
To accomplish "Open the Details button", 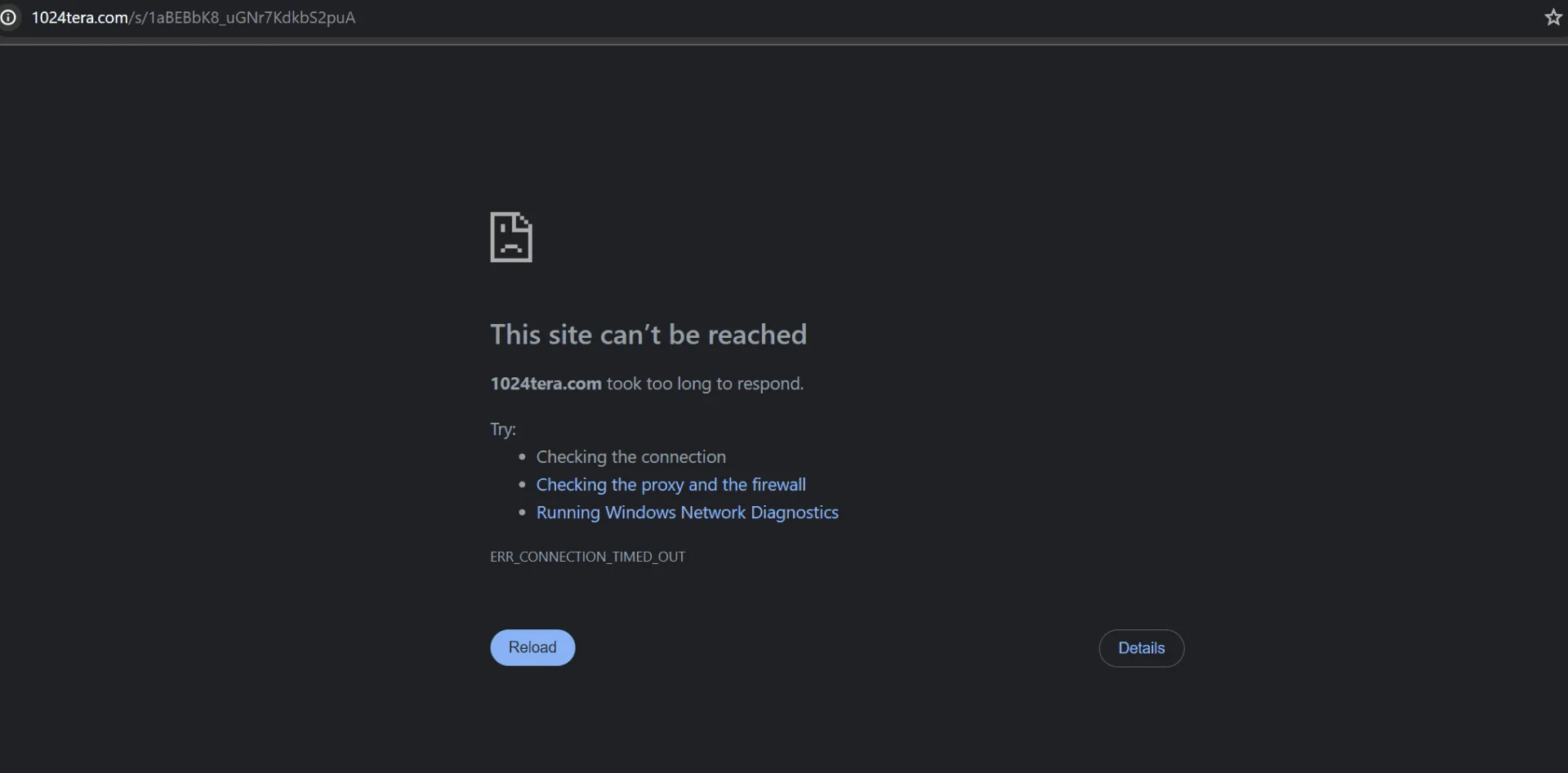I will tap(1141, 648).
